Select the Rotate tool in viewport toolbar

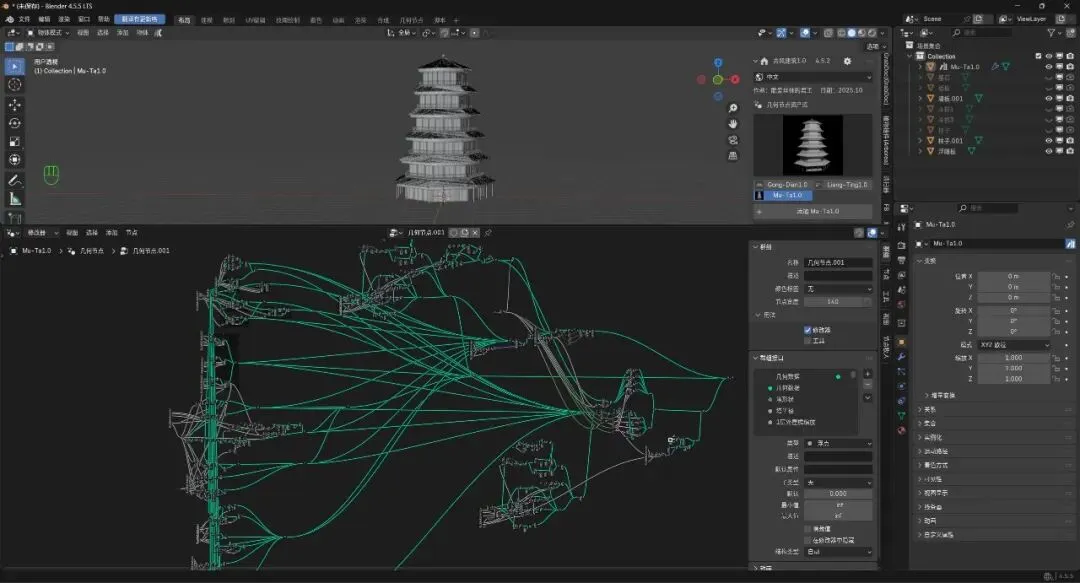click(15, 123)
